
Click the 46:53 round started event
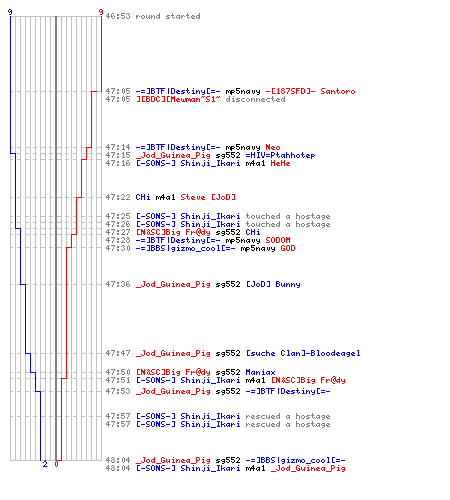click(153, 16)
